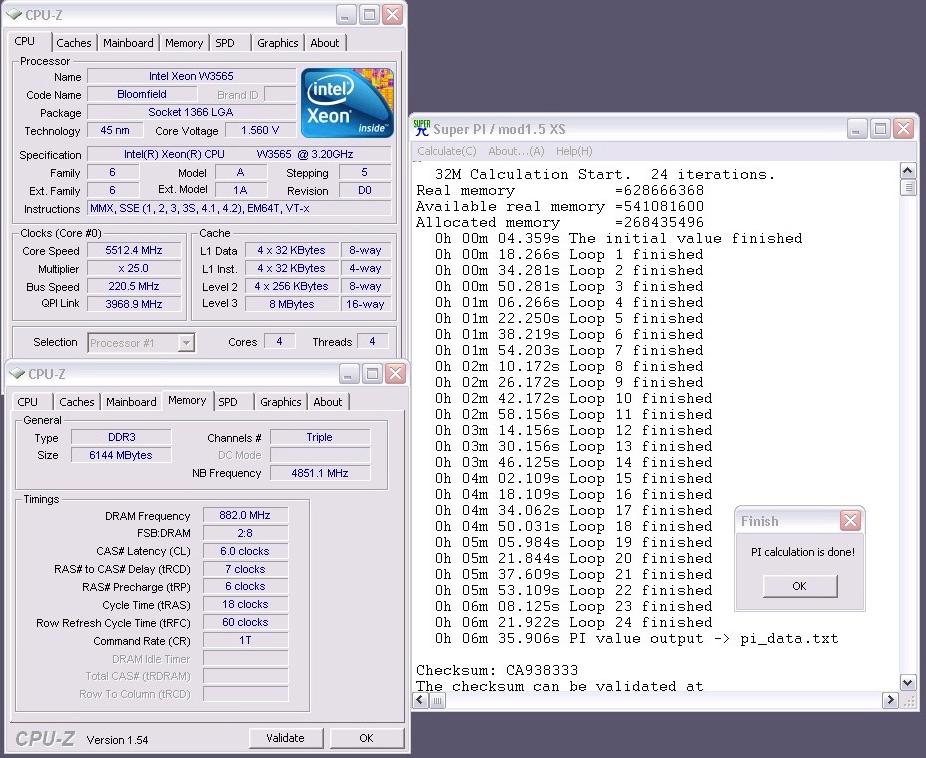The height and width of the screenshot is (758, 926).
Task: Click Super PI vertical scrollbar down arrow
Action: [x=908, y=682]
